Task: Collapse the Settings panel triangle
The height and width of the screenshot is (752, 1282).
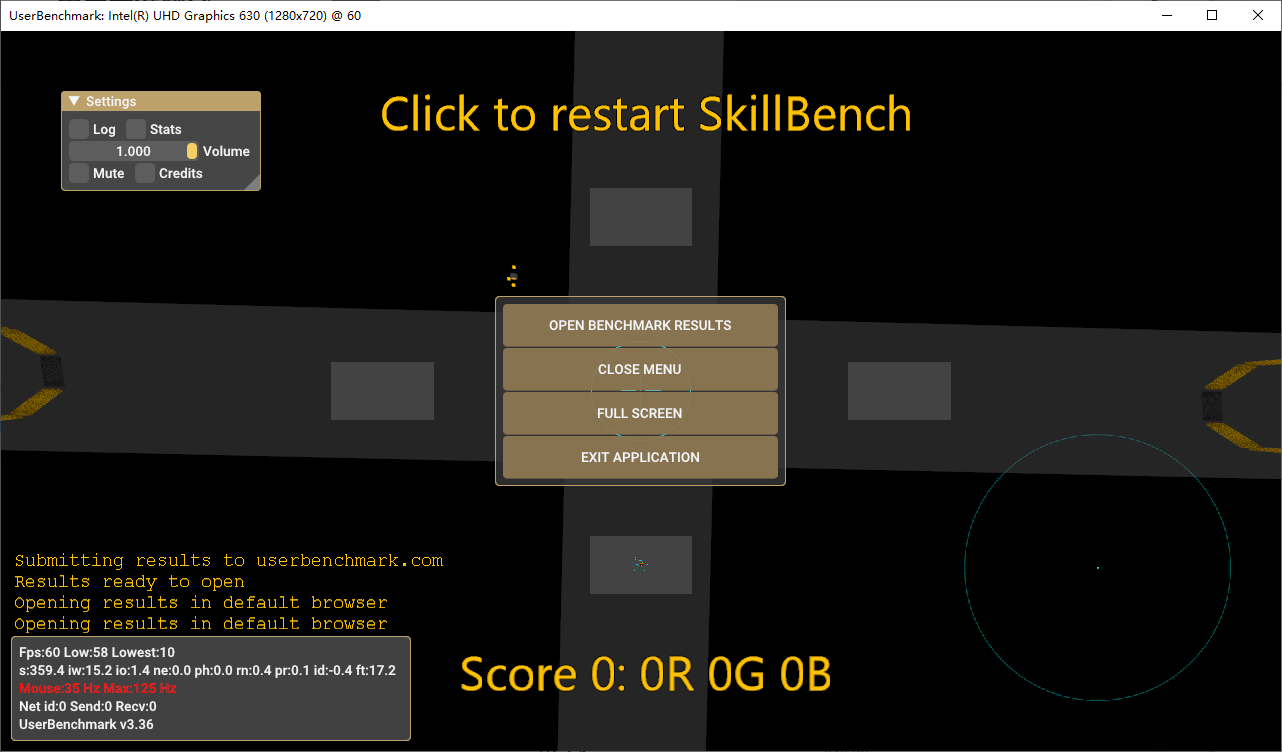Action: (74, 102)
